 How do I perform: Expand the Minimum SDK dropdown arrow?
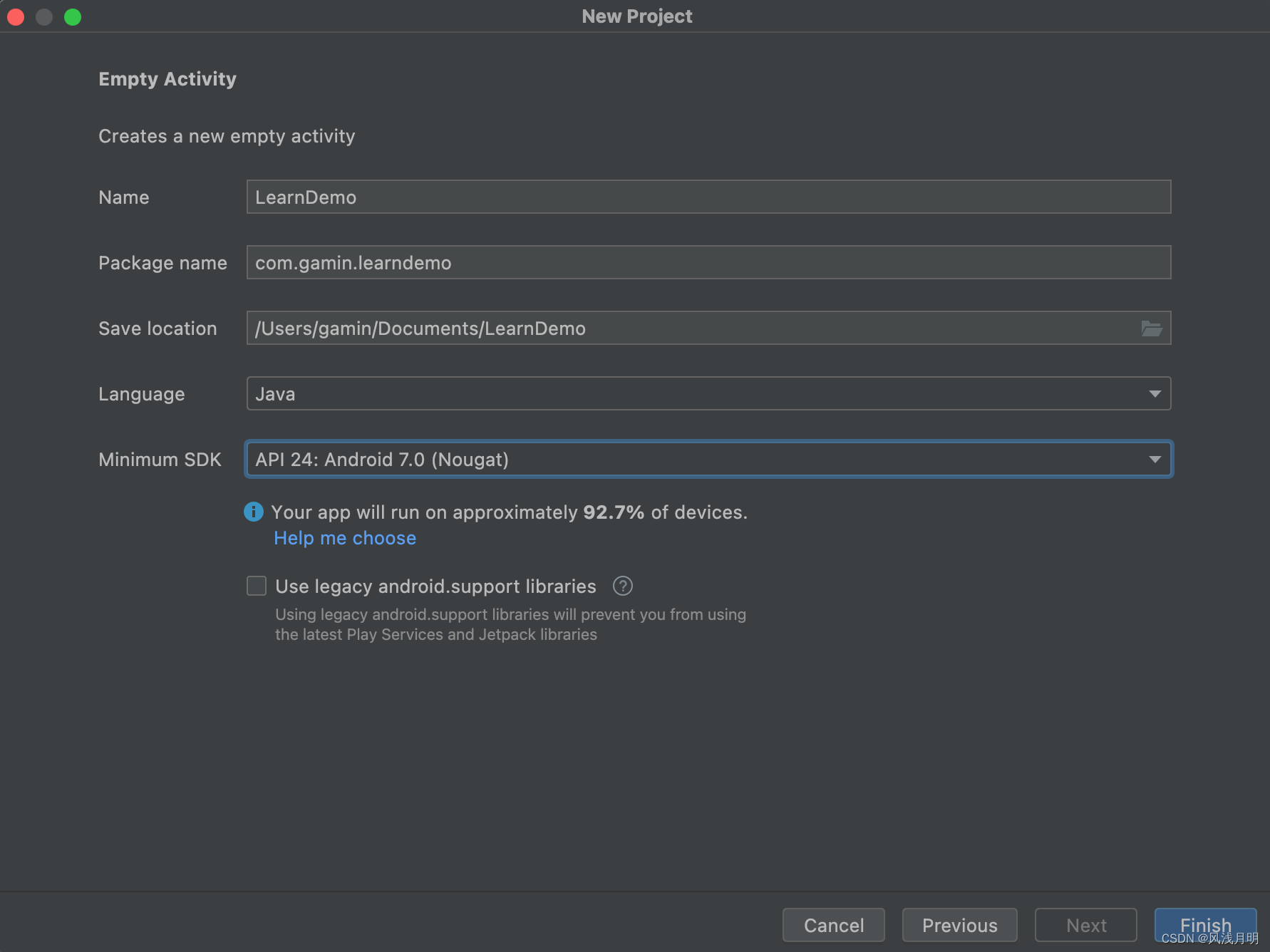click(x=1155, y=460)
